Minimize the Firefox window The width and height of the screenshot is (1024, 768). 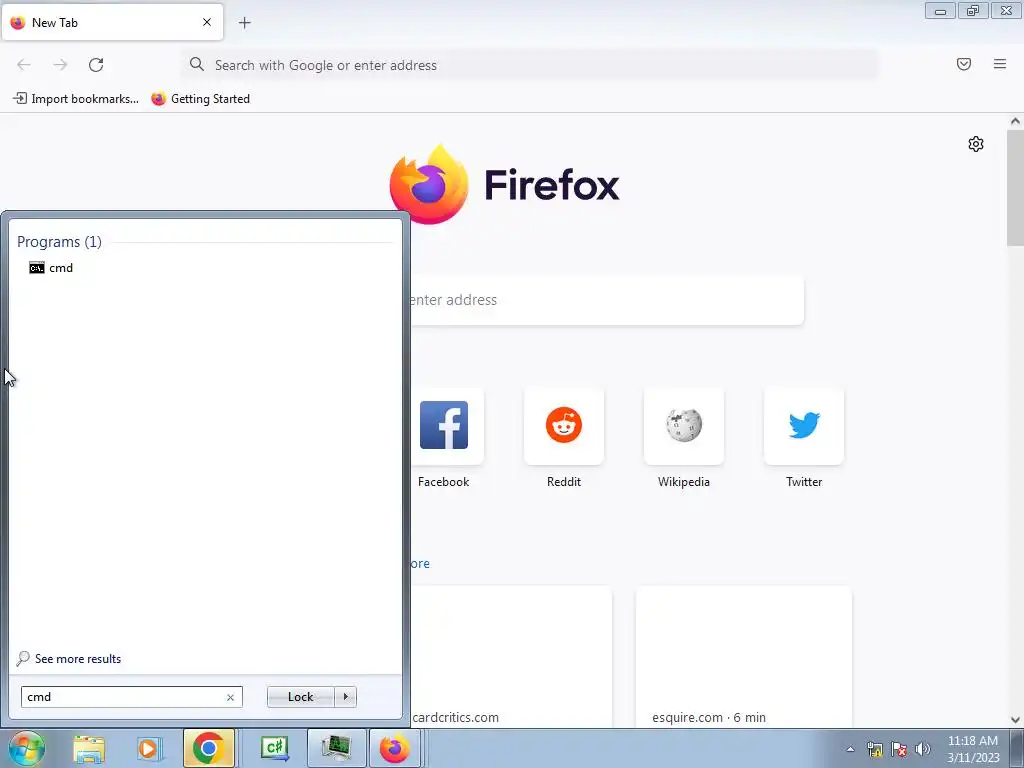point(940,10)
